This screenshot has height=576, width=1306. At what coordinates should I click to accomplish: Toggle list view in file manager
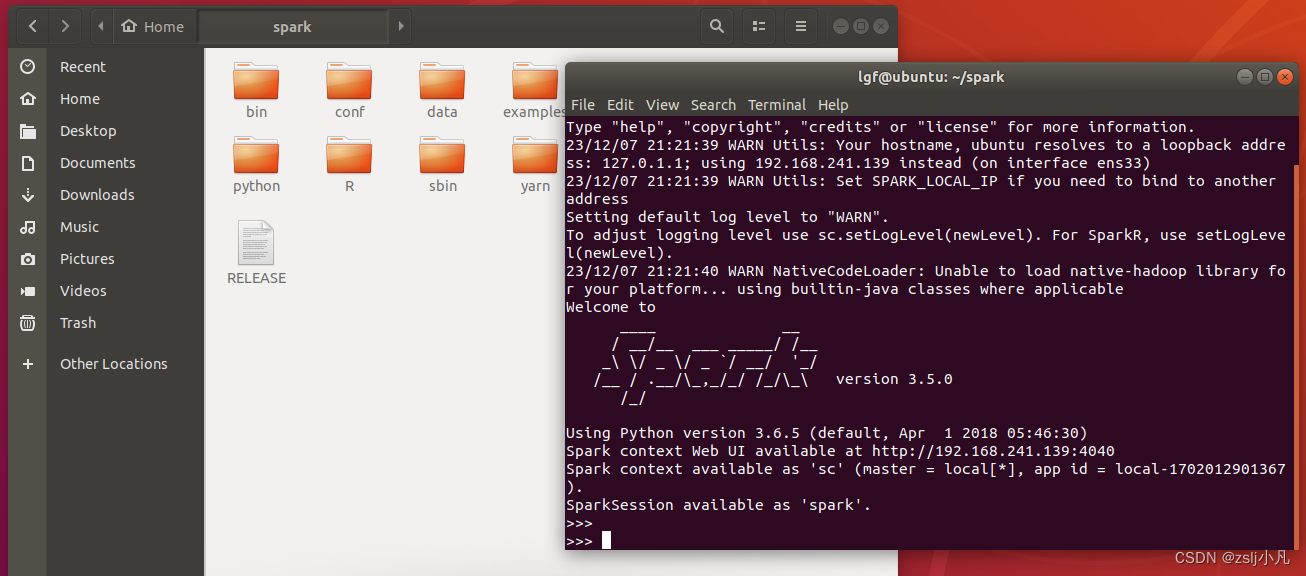click(x=759, y=27)
